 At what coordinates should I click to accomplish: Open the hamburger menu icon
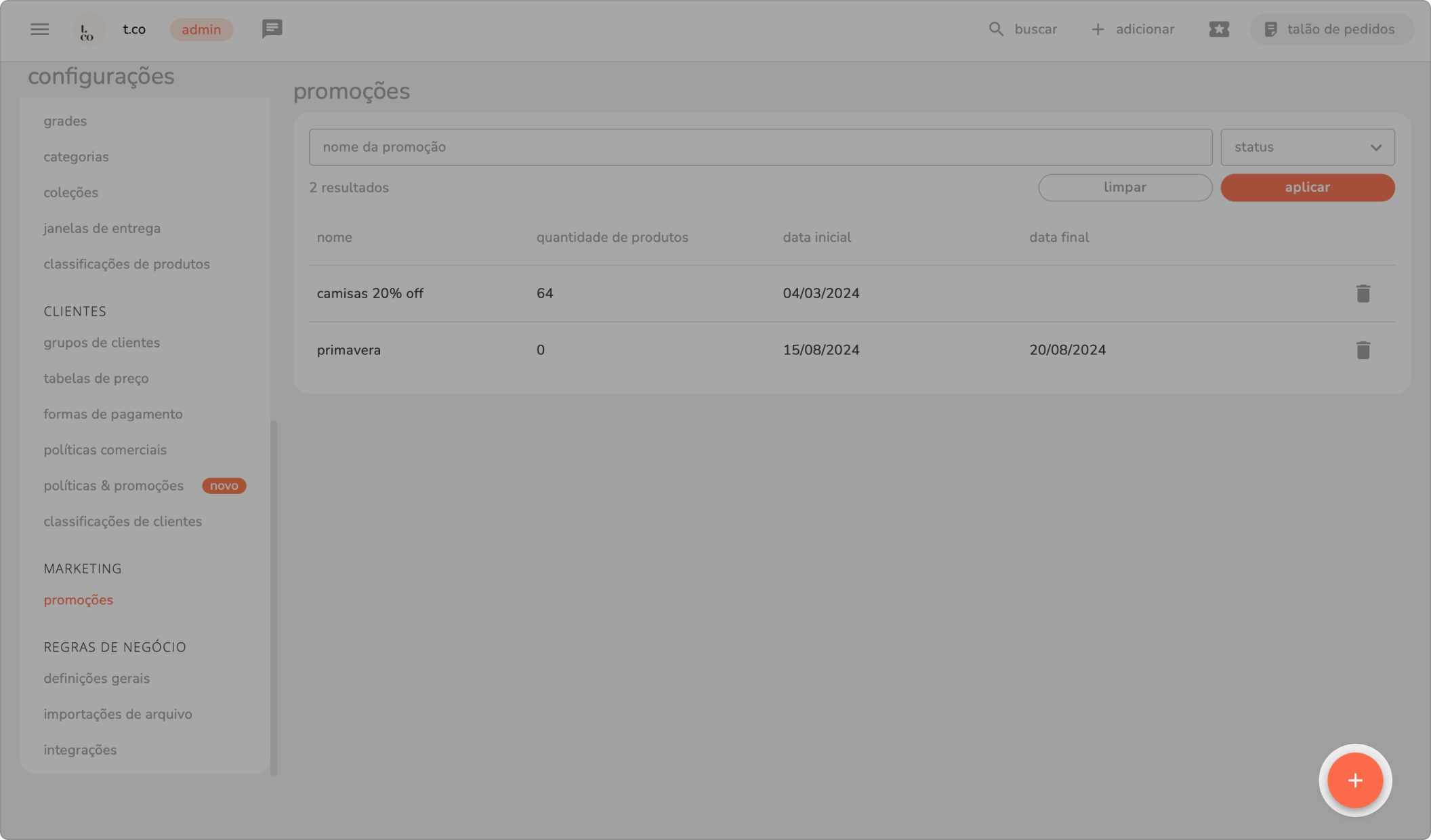coord(39,29)
